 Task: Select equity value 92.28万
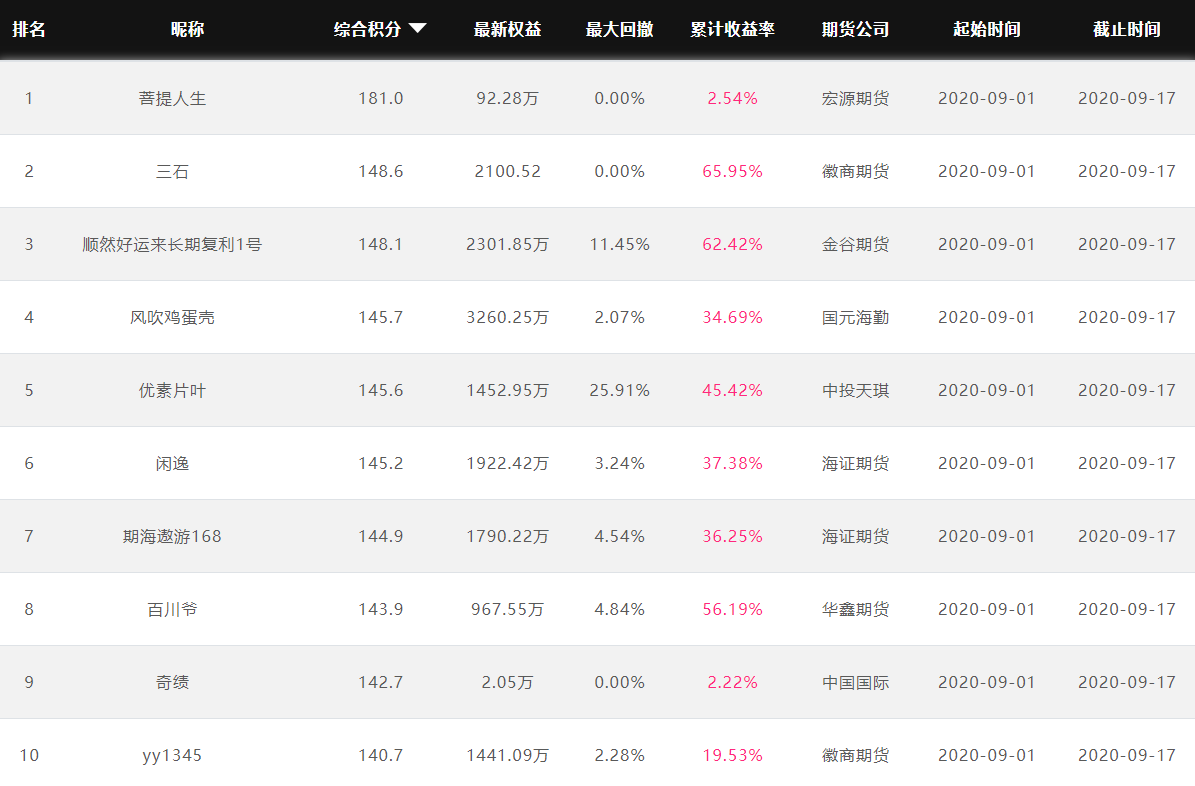point(508,98)
